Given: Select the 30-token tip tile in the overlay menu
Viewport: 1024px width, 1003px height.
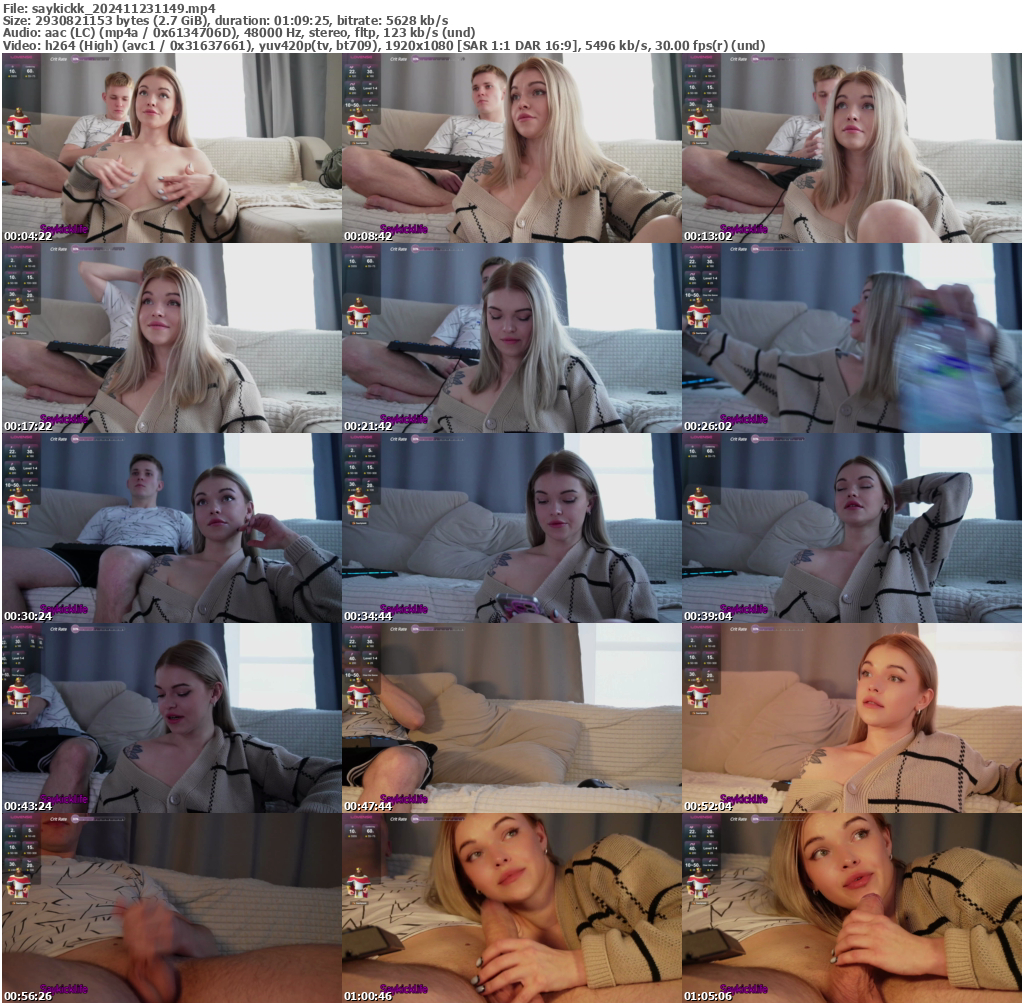Looking at the screenshot, I should pyautogui.click(x=693, y=105).
